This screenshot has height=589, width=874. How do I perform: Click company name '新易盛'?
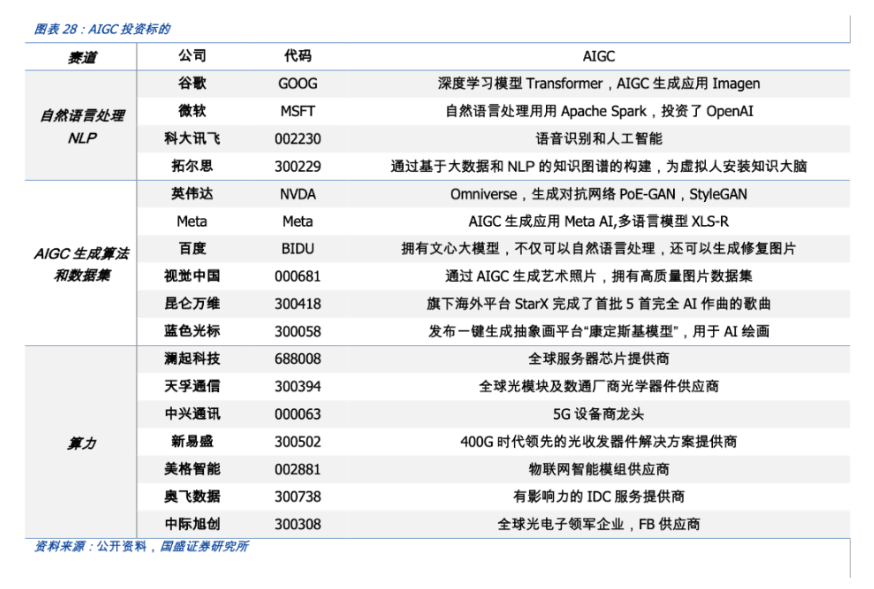coord(192,441)
